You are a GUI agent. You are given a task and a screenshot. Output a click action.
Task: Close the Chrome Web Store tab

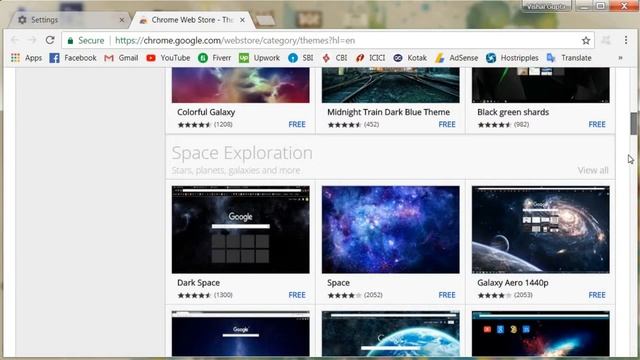pos(242,20)
